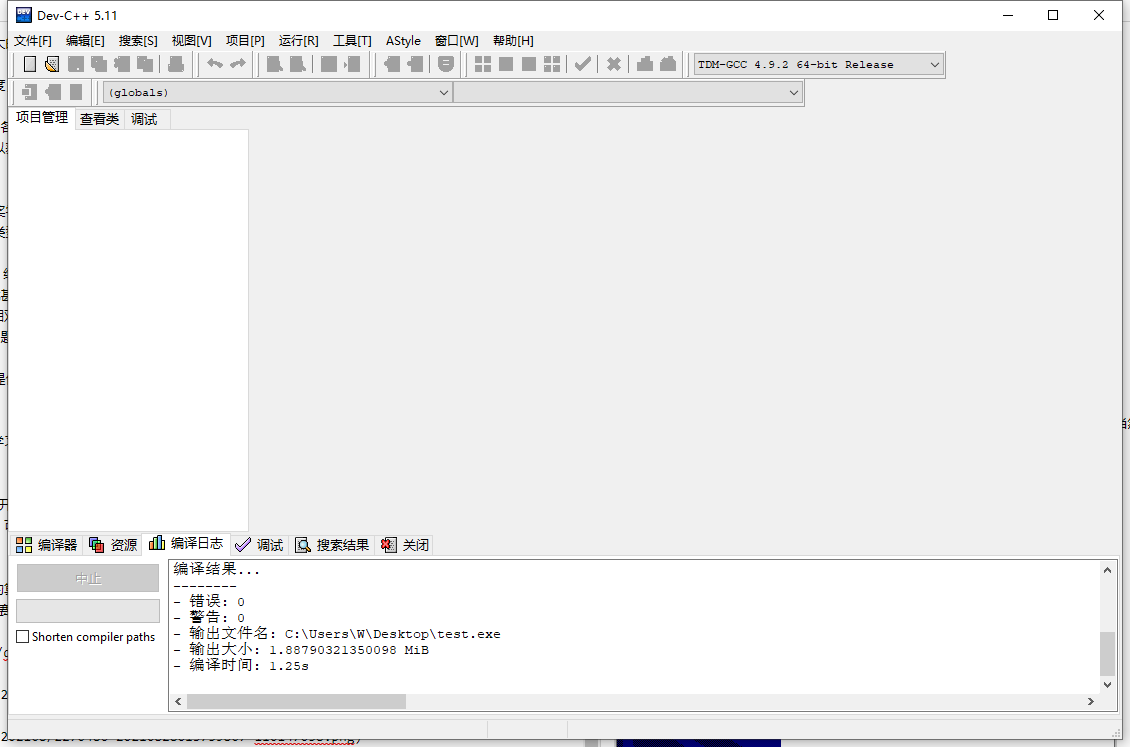Image resolution: width=1130 pixels, height=747 pixels.
Task: Click the grayed Save toolbar icon
Action: pos(76,64)
